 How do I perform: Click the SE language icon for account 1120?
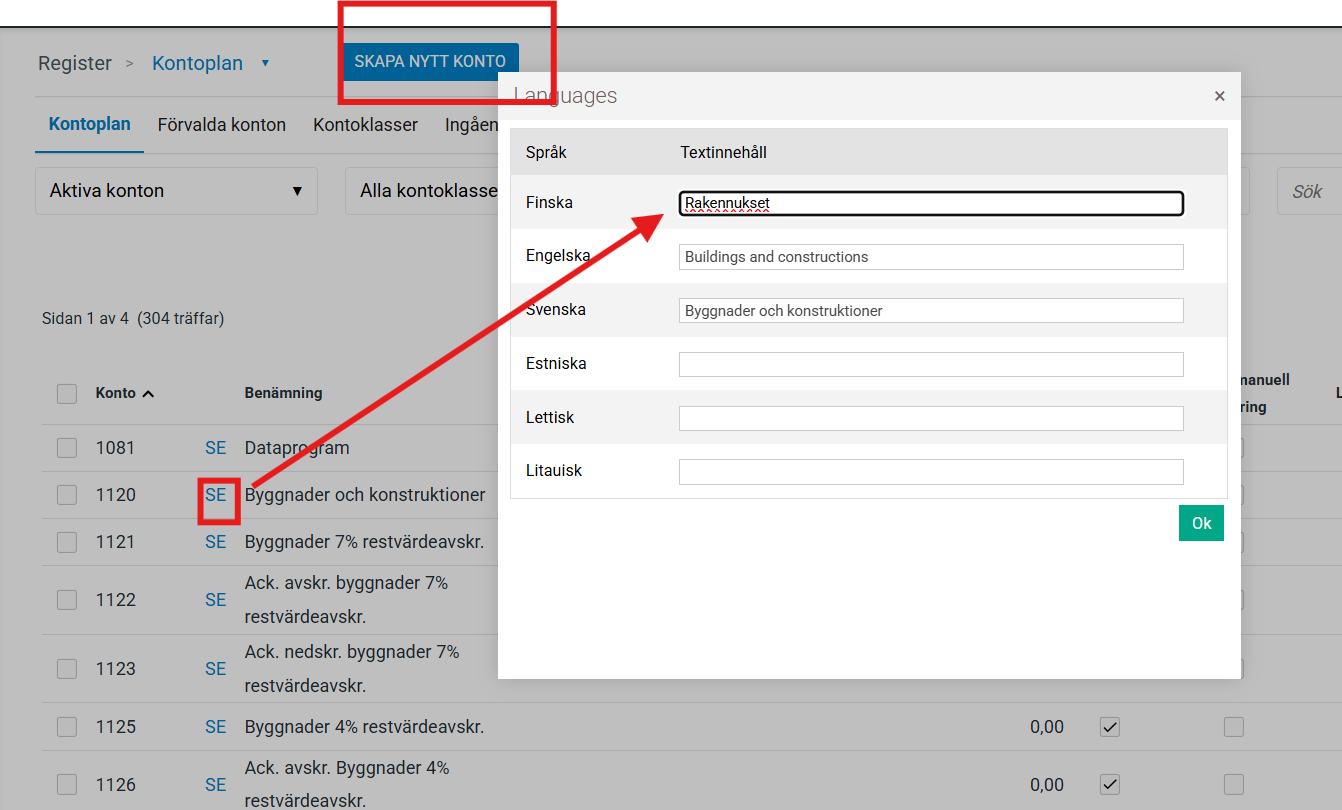tap(215, 495)
